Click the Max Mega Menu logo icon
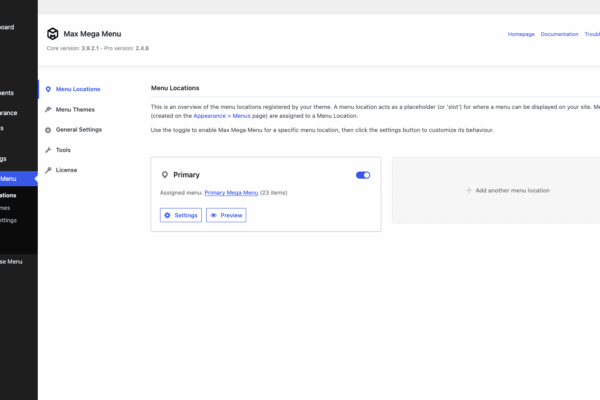Image resolution: width=600 pixels, height=400 pixels. [x=52, y=34]
